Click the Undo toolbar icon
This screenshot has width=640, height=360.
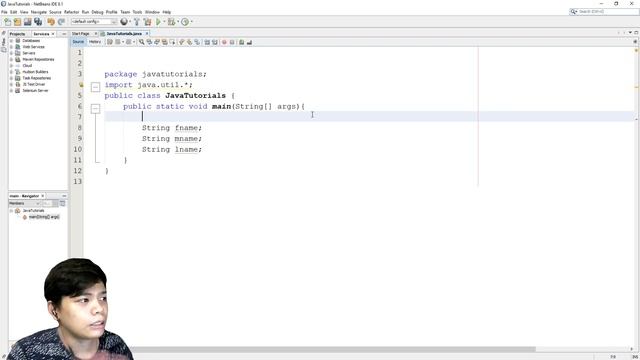[51, 22]
